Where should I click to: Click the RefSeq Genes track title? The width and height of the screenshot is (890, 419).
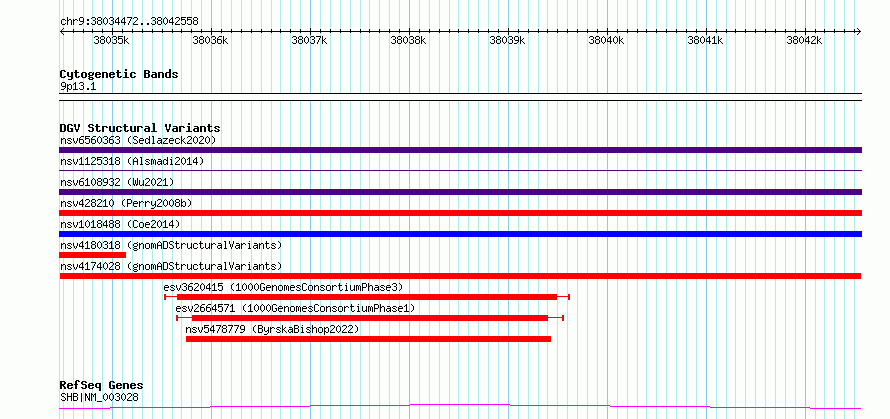tap(102, 386)
